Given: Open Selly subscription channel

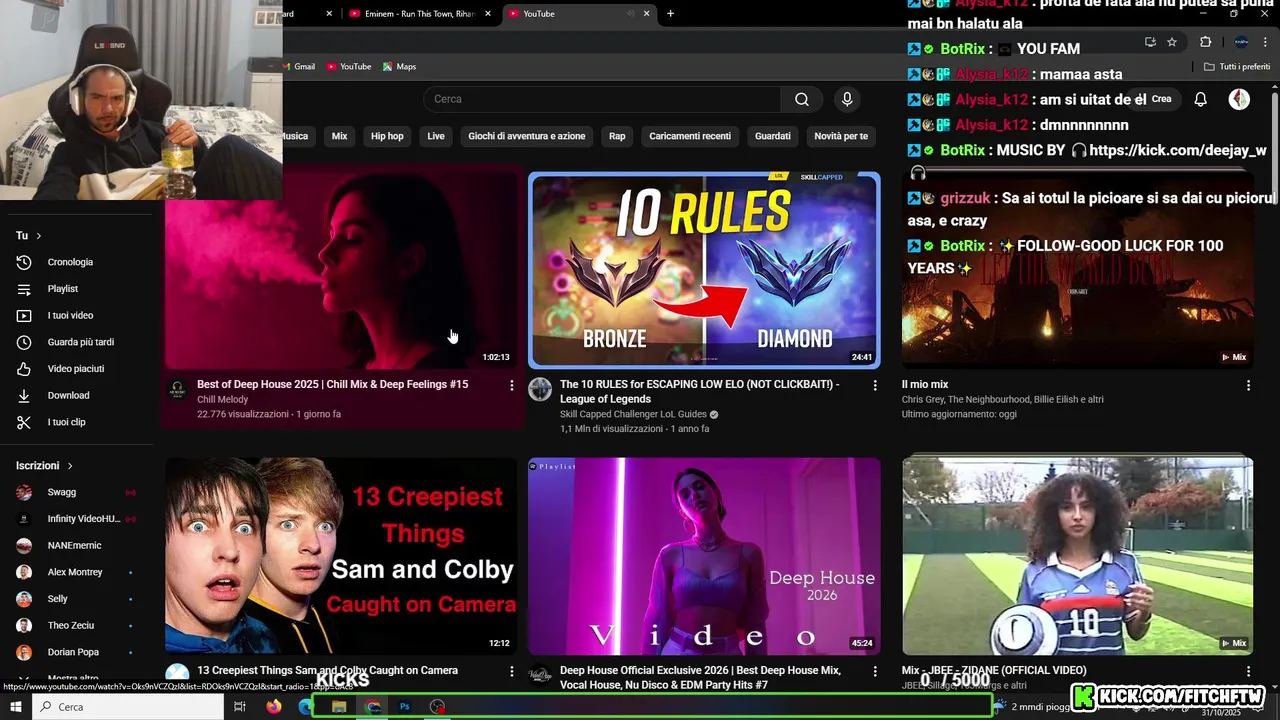Looking at the screenshot, I should (x=58, y=599).
